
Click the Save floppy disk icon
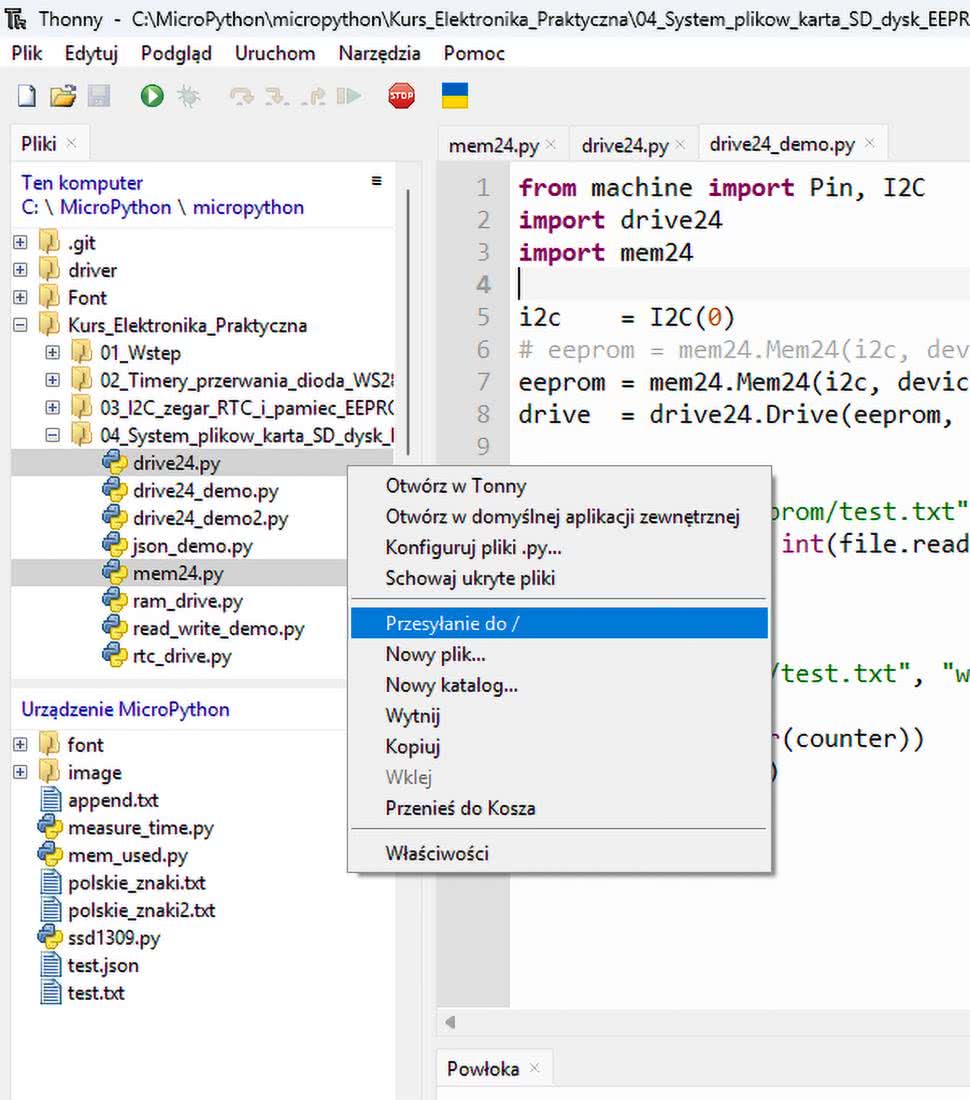[x=99, y=96]
